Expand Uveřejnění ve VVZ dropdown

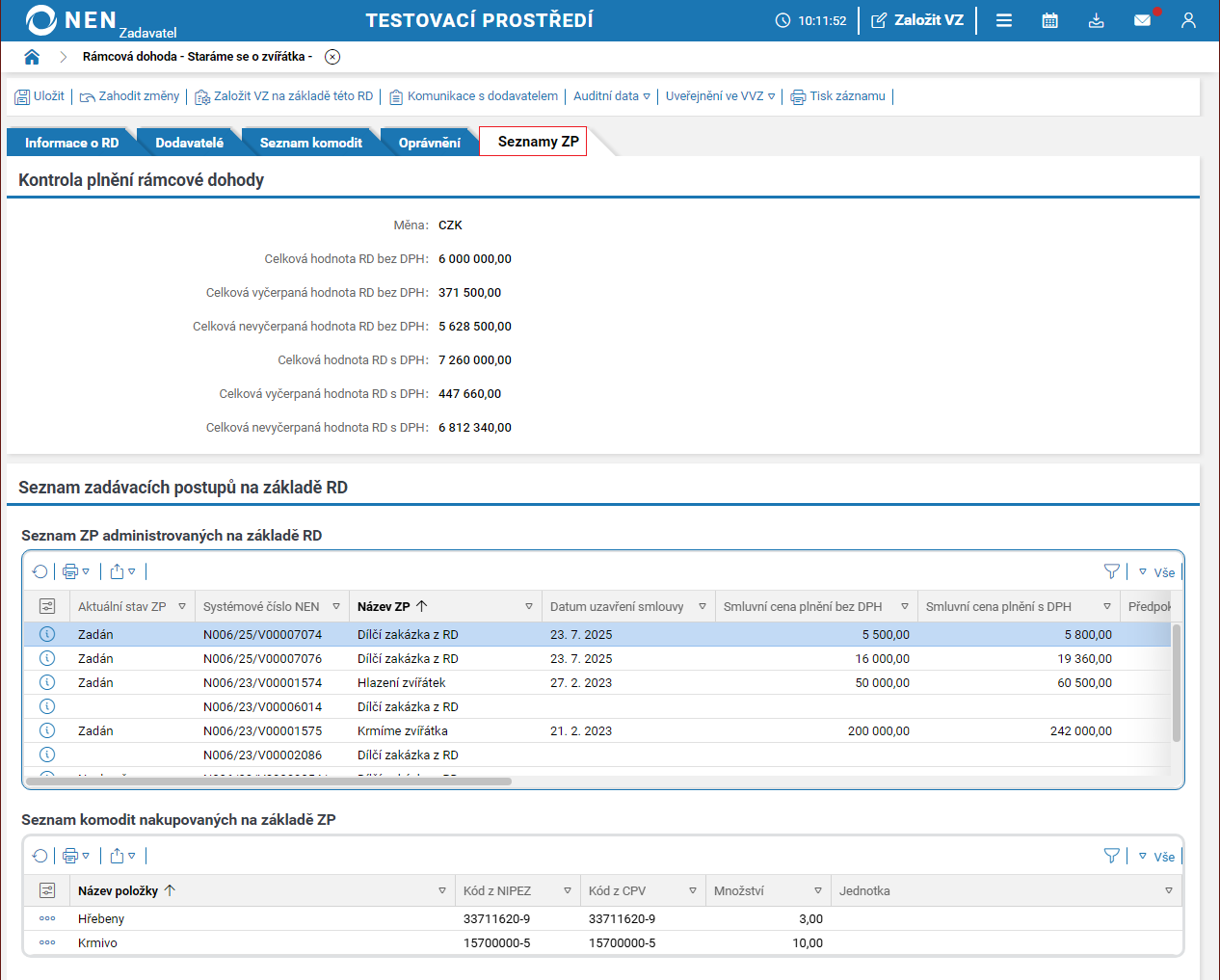pos(720,96)
